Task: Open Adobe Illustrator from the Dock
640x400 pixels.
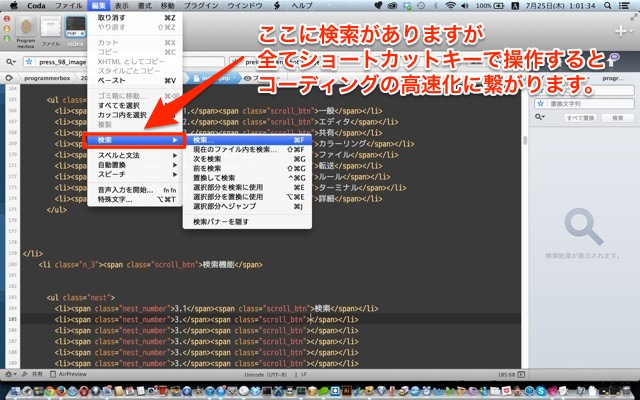Action: (347, 391)
